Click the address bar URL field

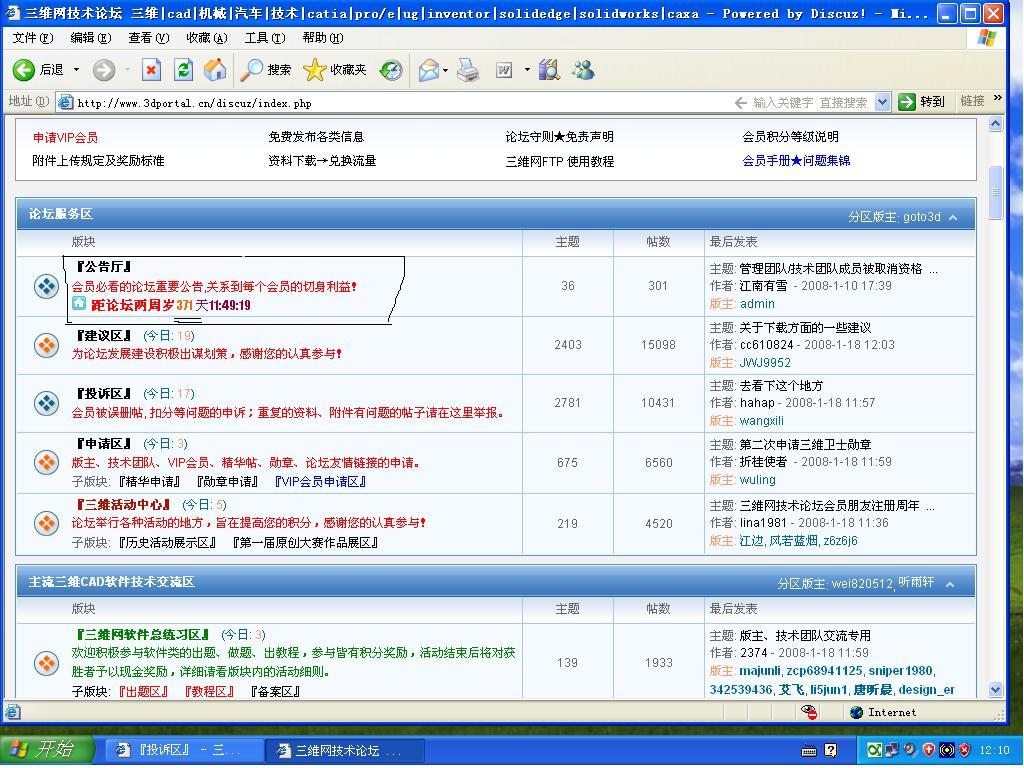tap(392, 103)
